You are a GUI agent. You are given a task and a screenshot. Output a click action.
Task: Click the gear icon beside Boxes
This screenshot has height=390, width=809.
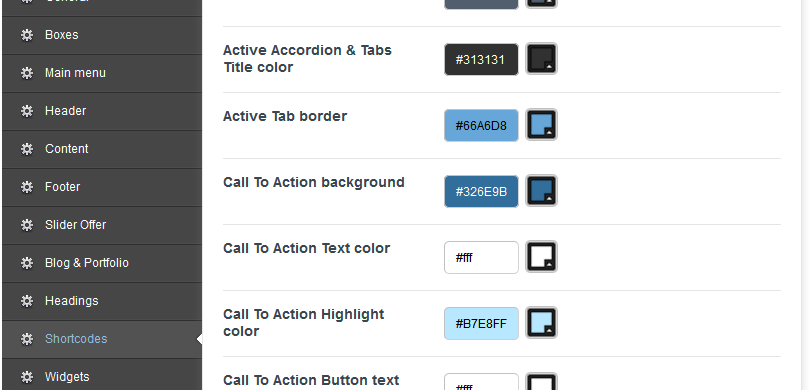27,35
